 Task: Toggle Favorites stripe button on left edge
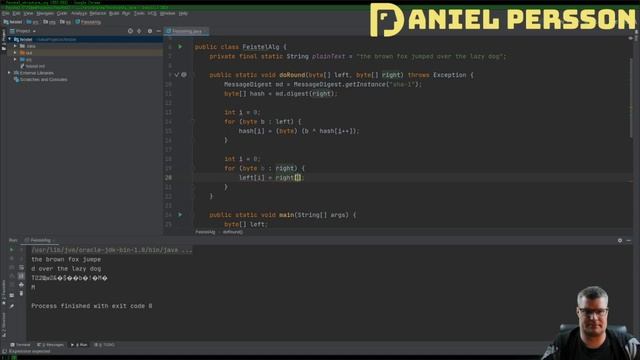pos(3,292)
